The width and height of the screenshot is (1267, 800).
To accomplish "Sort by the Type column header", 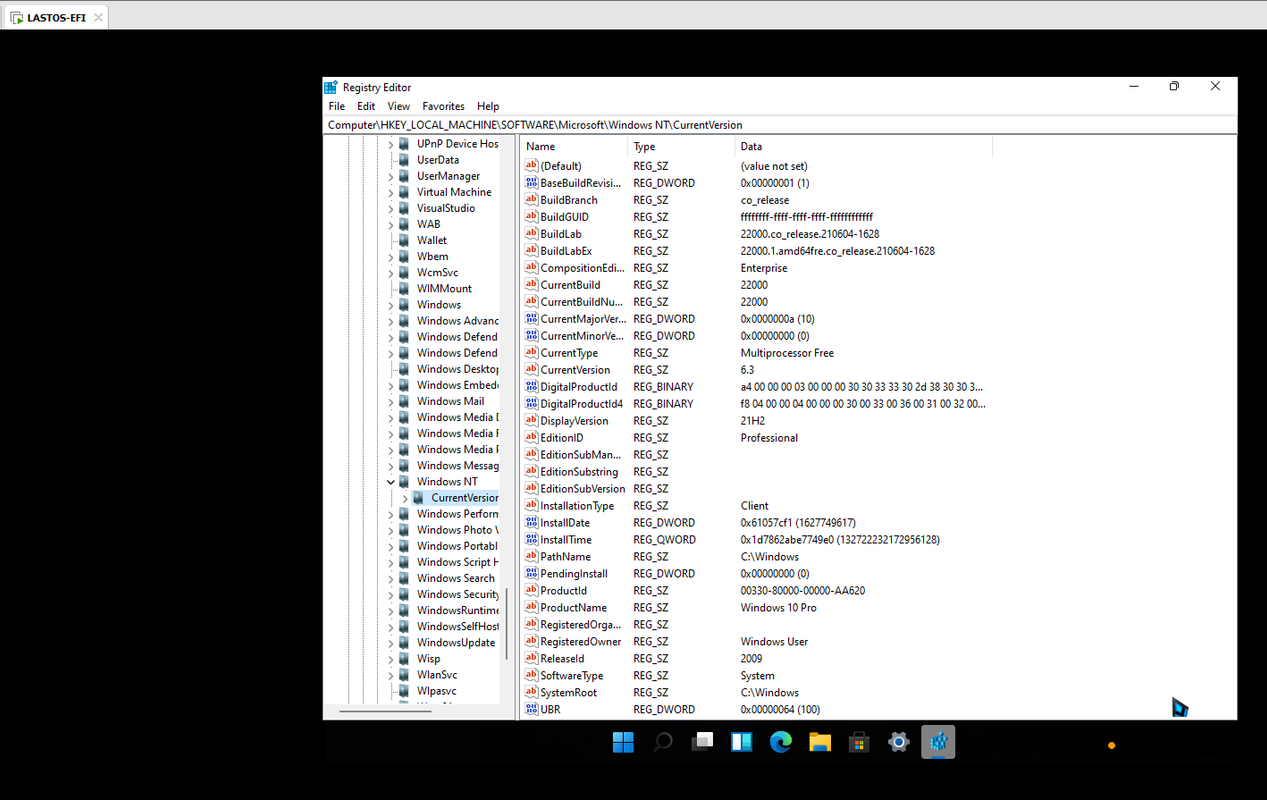I will point(682,147).
